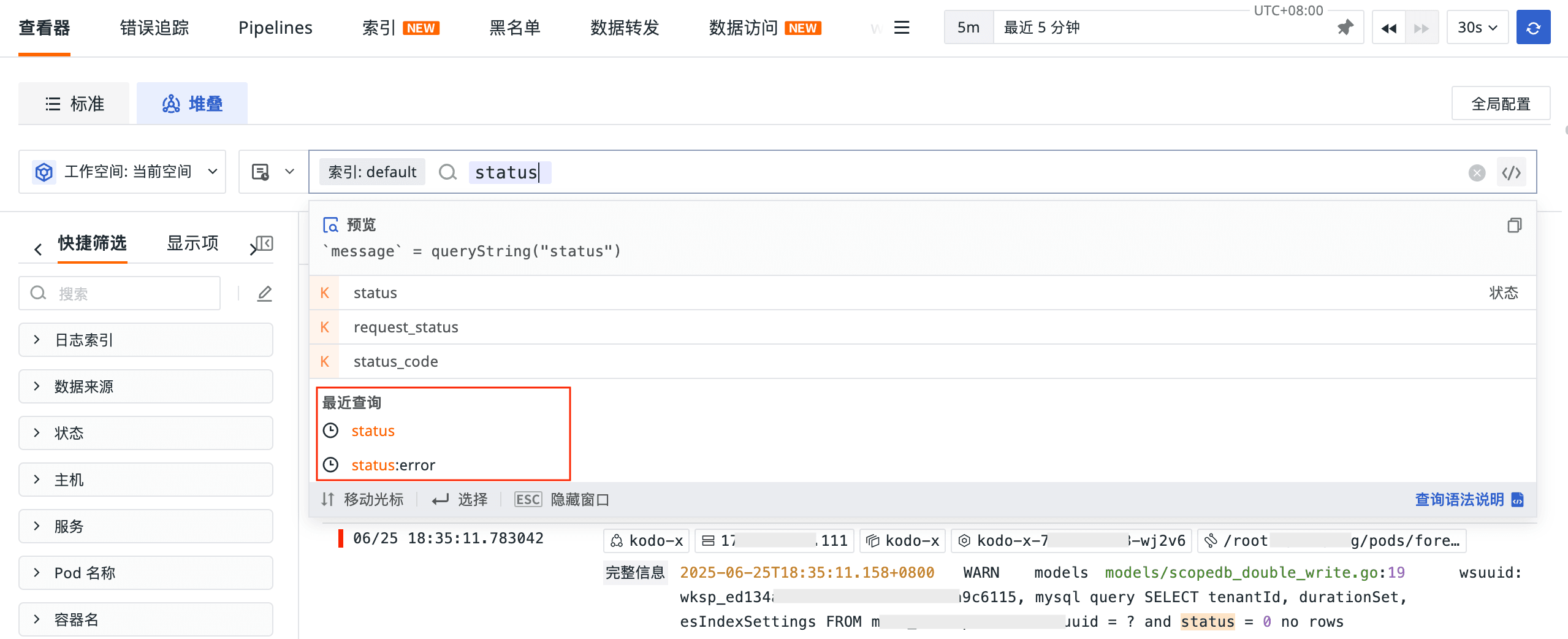The height and width of the screenshot is (639, 1568).
Task: Expand the 状态 filter
Action: 146,433
